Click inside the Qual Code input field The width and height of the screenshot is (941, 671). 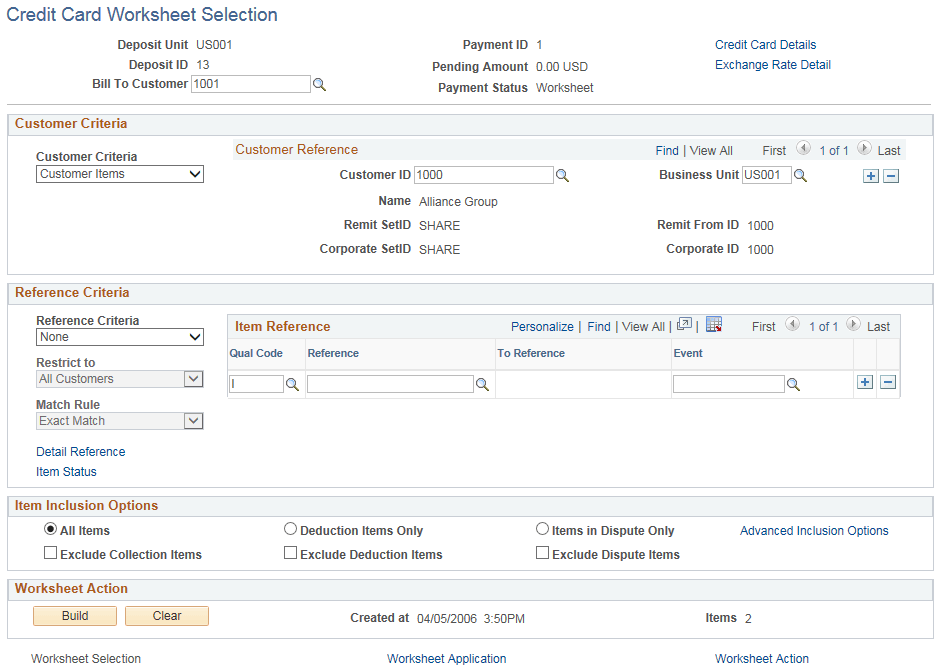[255, 383]
